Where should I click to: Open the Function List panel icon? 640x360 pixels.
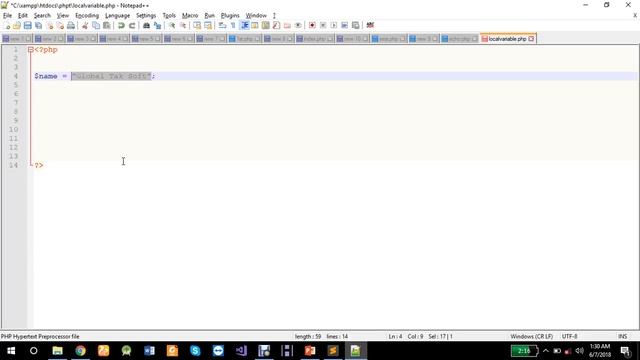coord(276,25)
